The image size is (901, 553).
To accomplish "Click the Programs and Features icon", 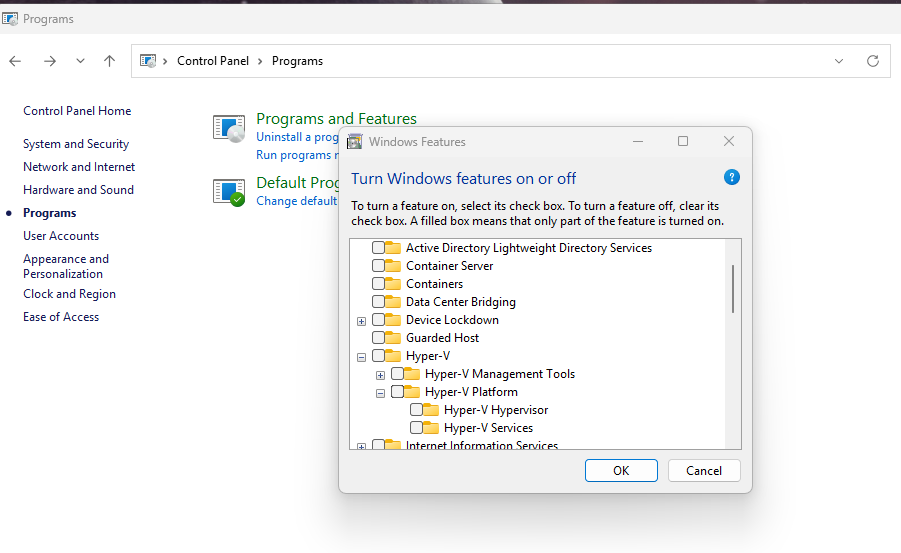I will coord(229,129).
